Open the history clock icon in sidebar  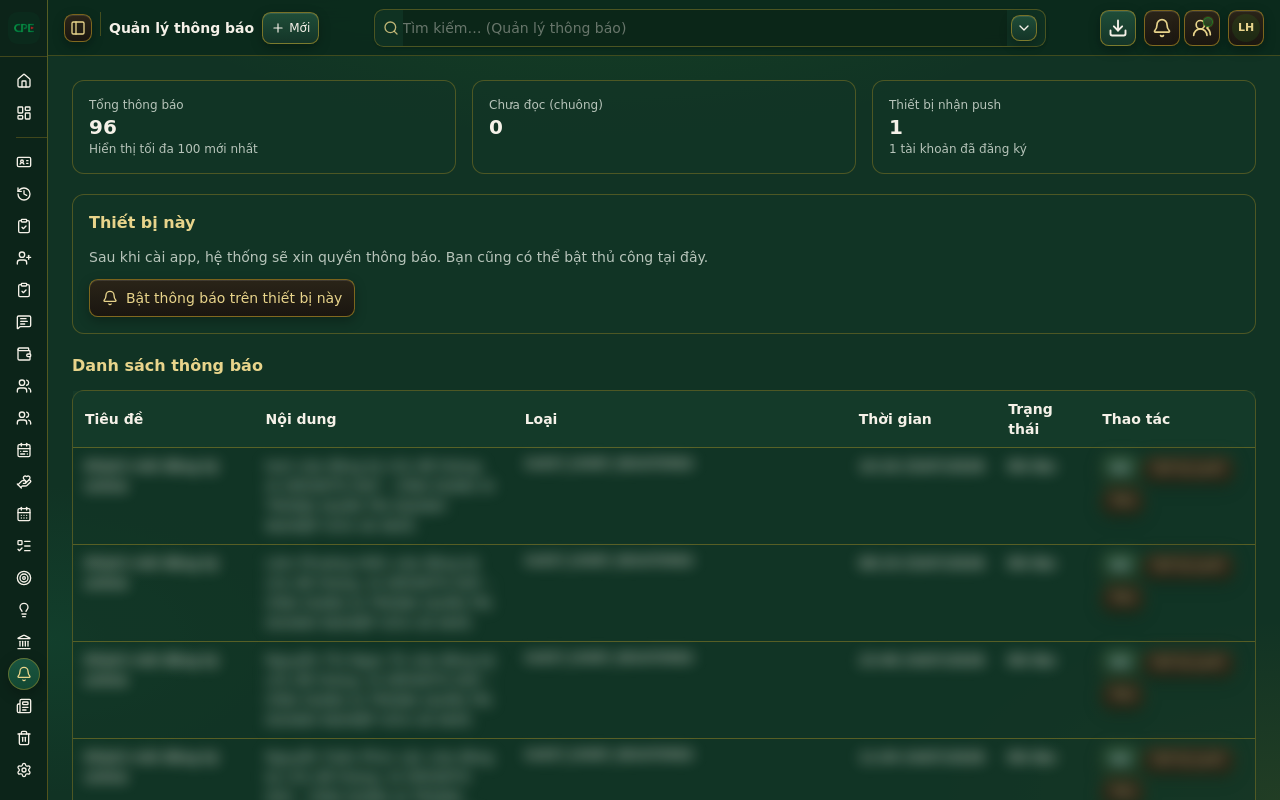click(x=24, y=194)
